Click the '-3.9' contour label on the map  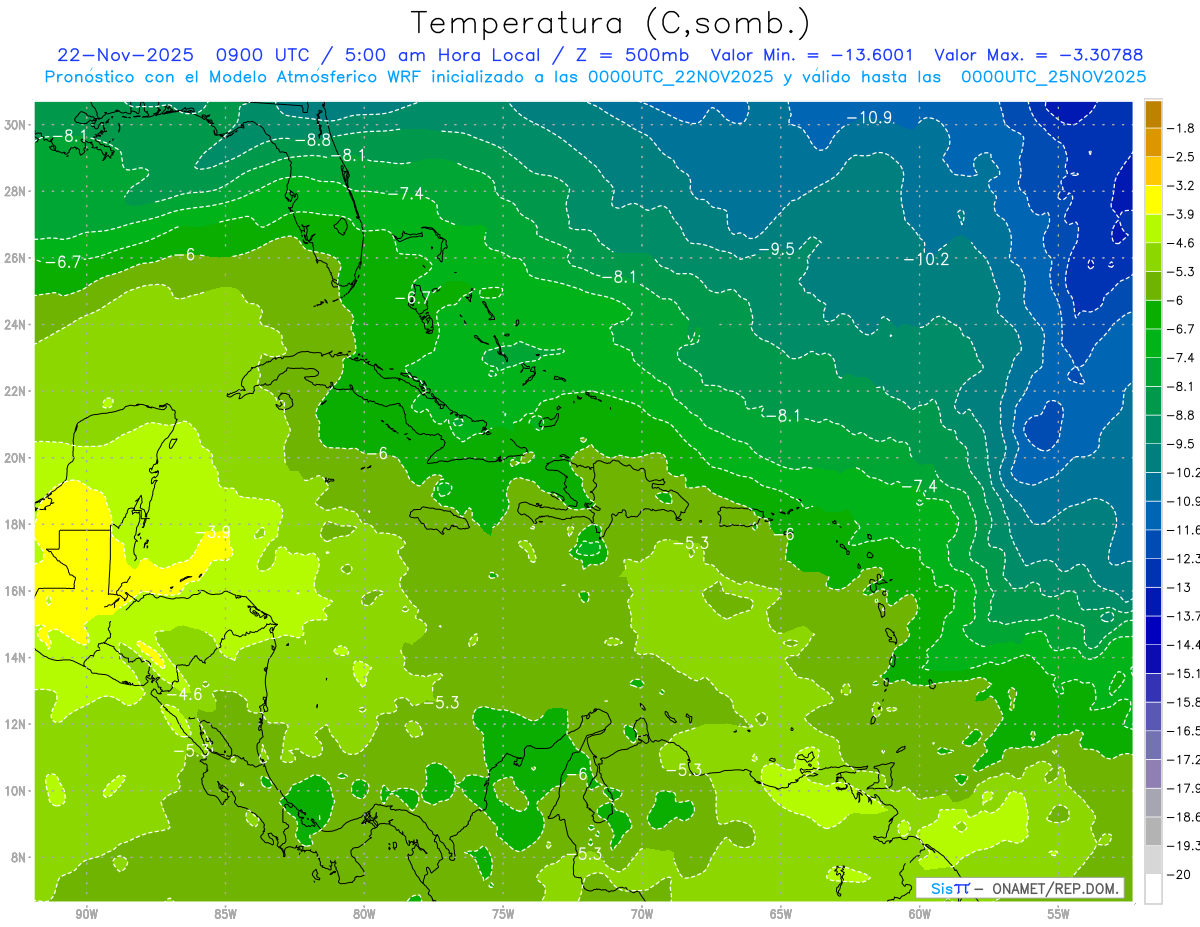(213, 531)
